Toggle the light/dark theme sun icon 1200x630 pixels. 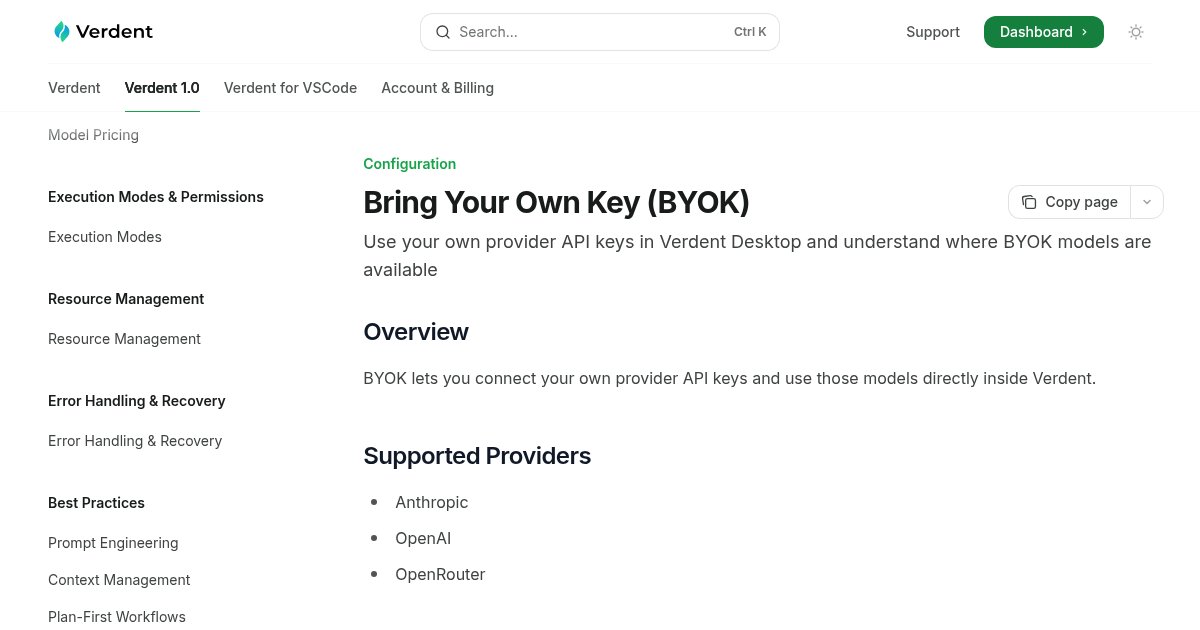pos(1136,32)
